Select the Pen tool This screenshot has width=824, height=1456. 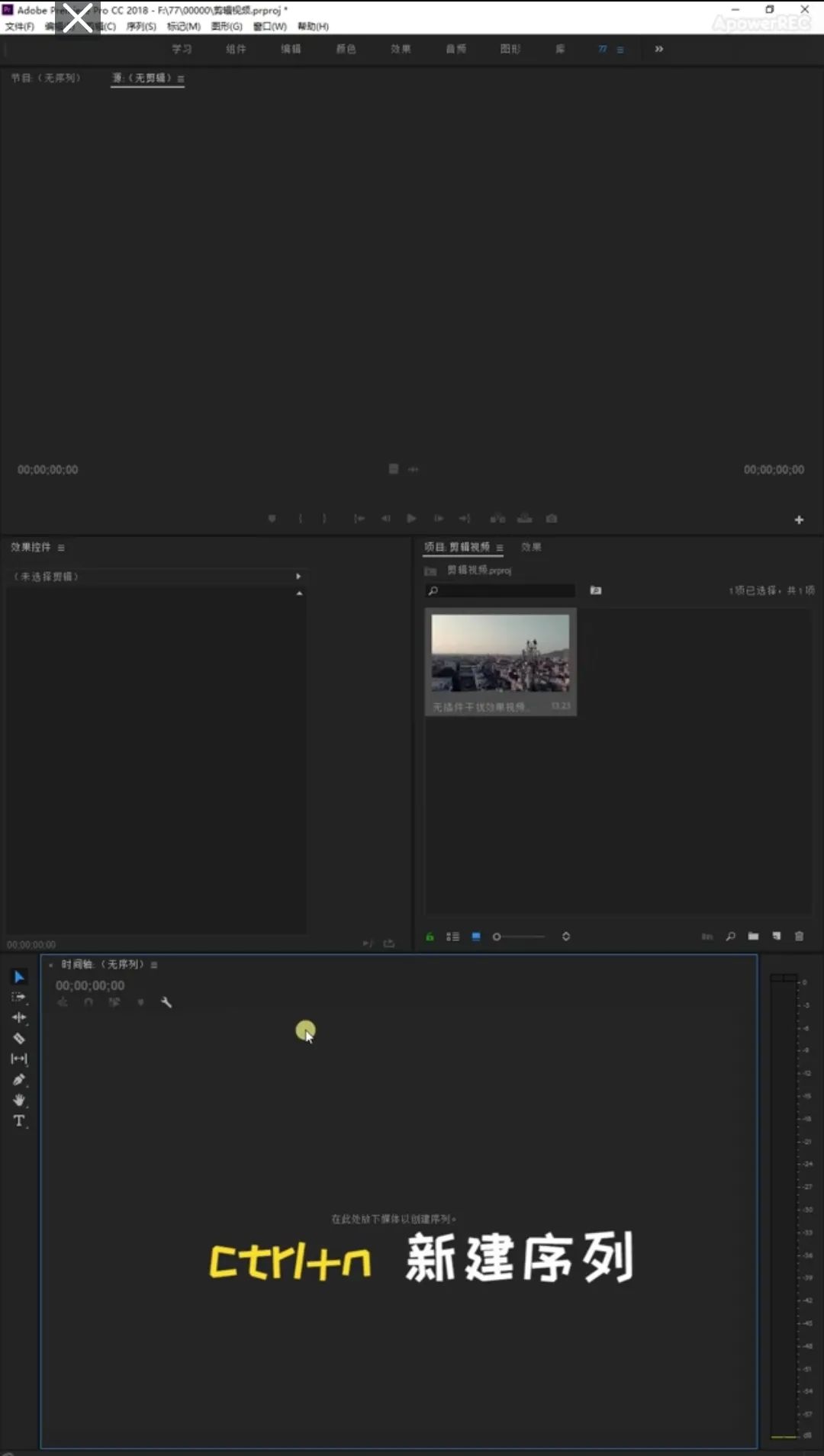19,1079
